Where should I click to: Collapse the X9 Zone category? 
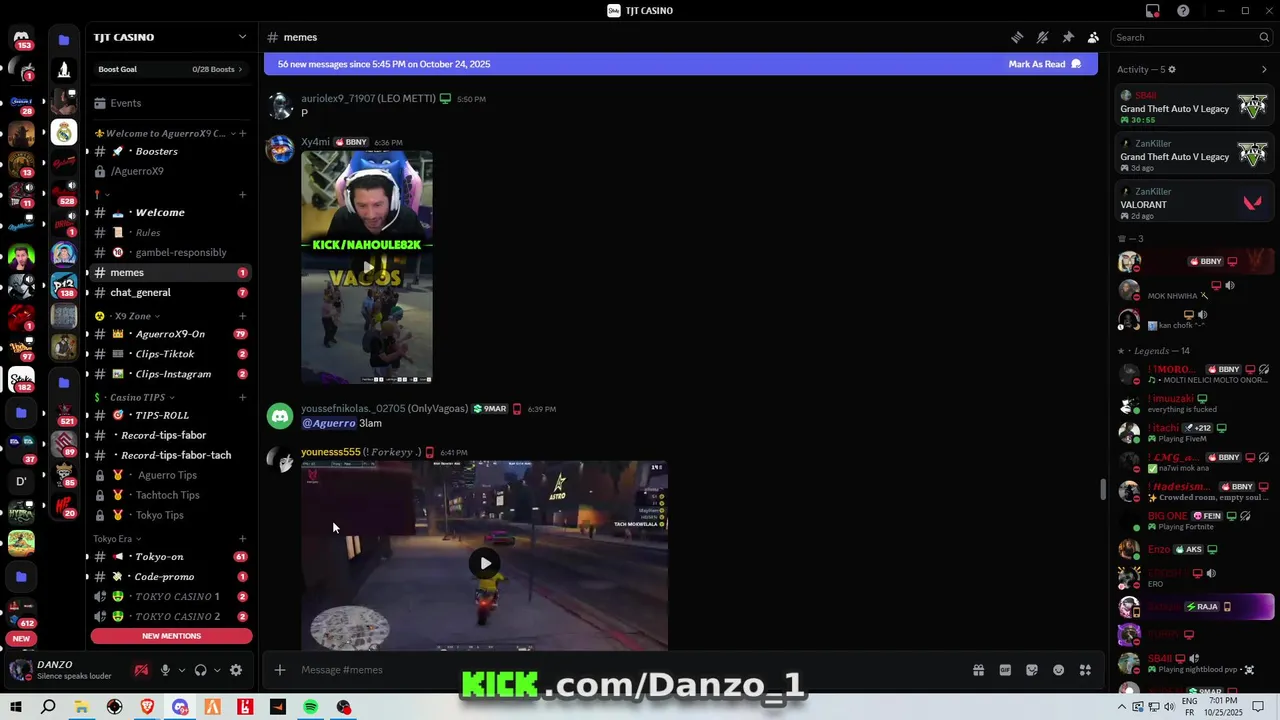coord(128,316)
